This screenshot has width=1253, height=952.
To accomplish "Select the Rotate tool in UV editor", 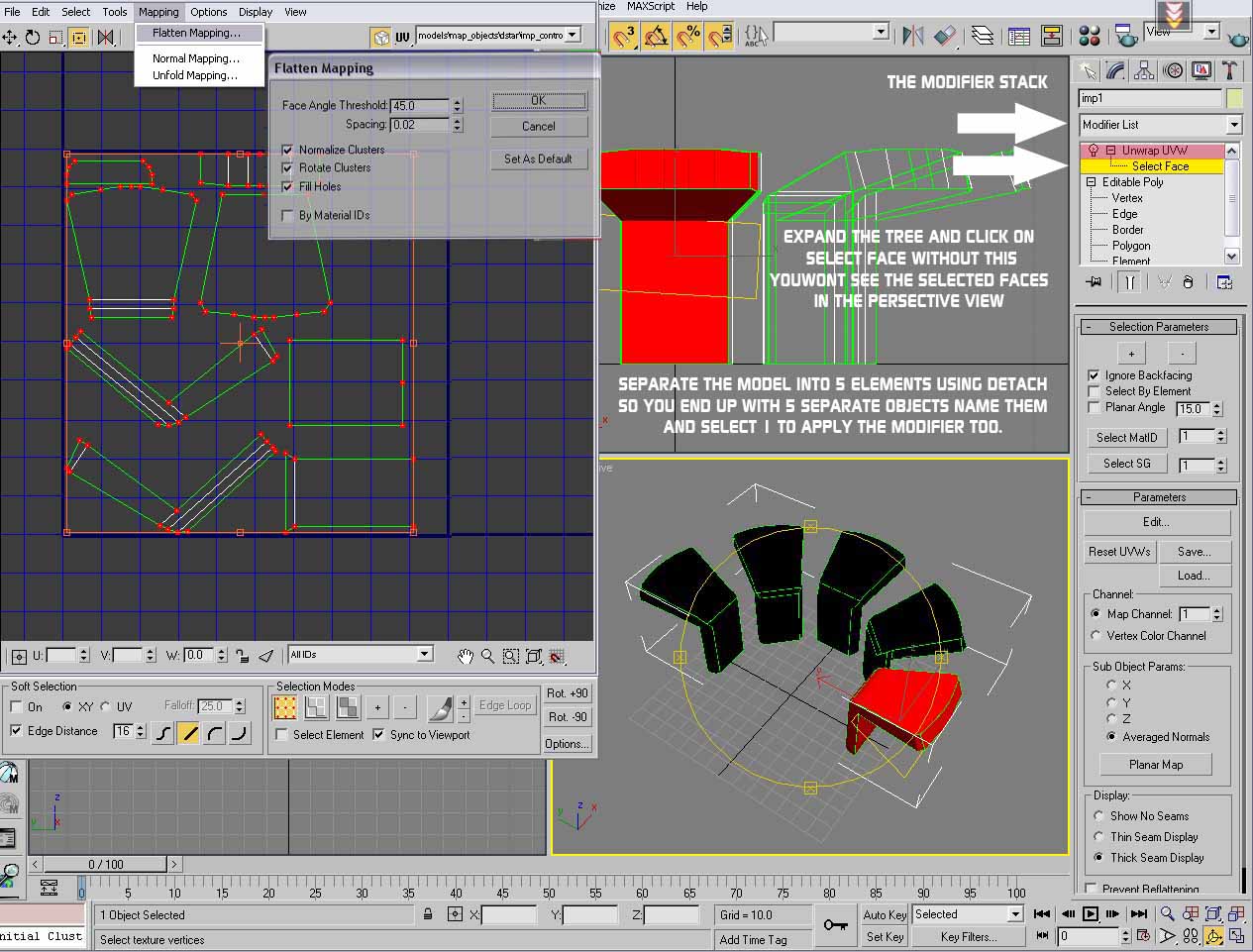I will (x=33, y=38).
